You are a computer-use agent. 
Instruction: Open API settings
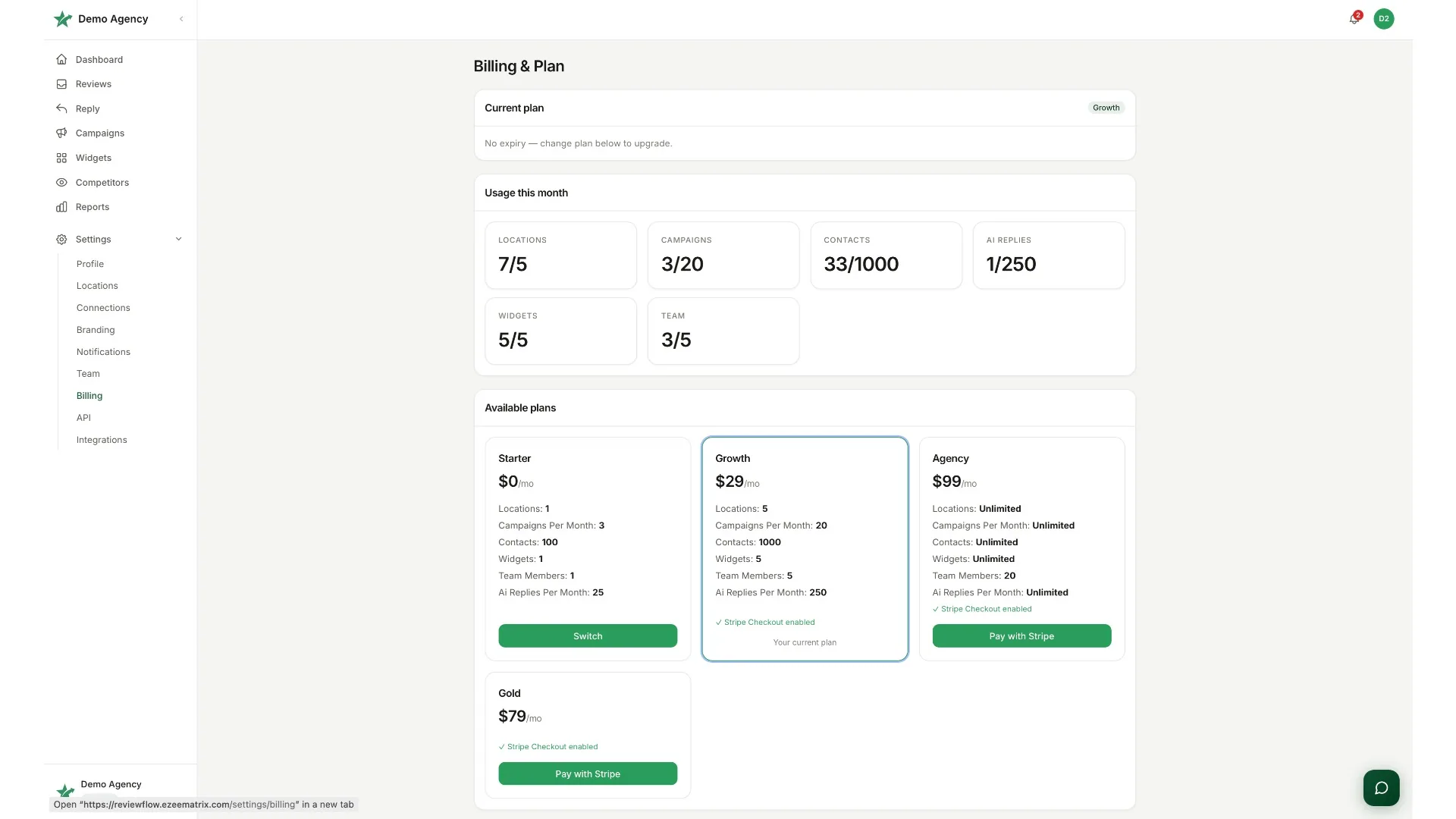click(x=83, y=418)
